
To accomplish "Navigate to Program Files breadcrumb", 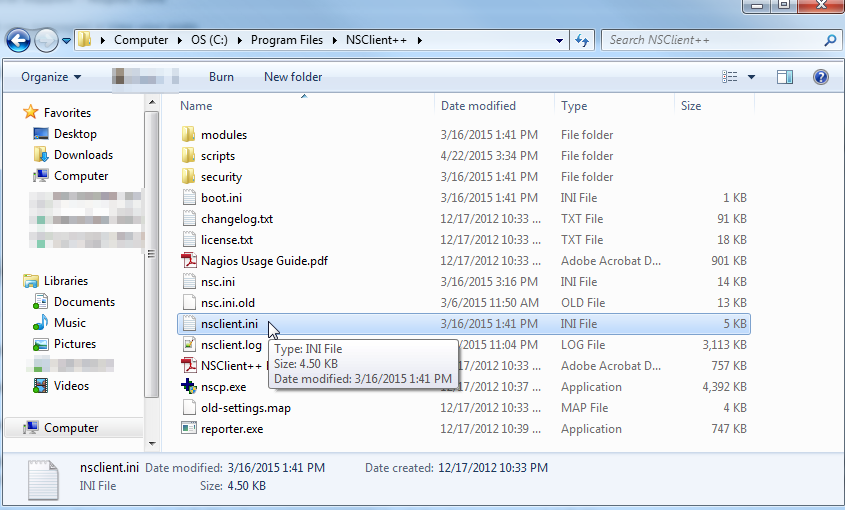I will (287, 40).
